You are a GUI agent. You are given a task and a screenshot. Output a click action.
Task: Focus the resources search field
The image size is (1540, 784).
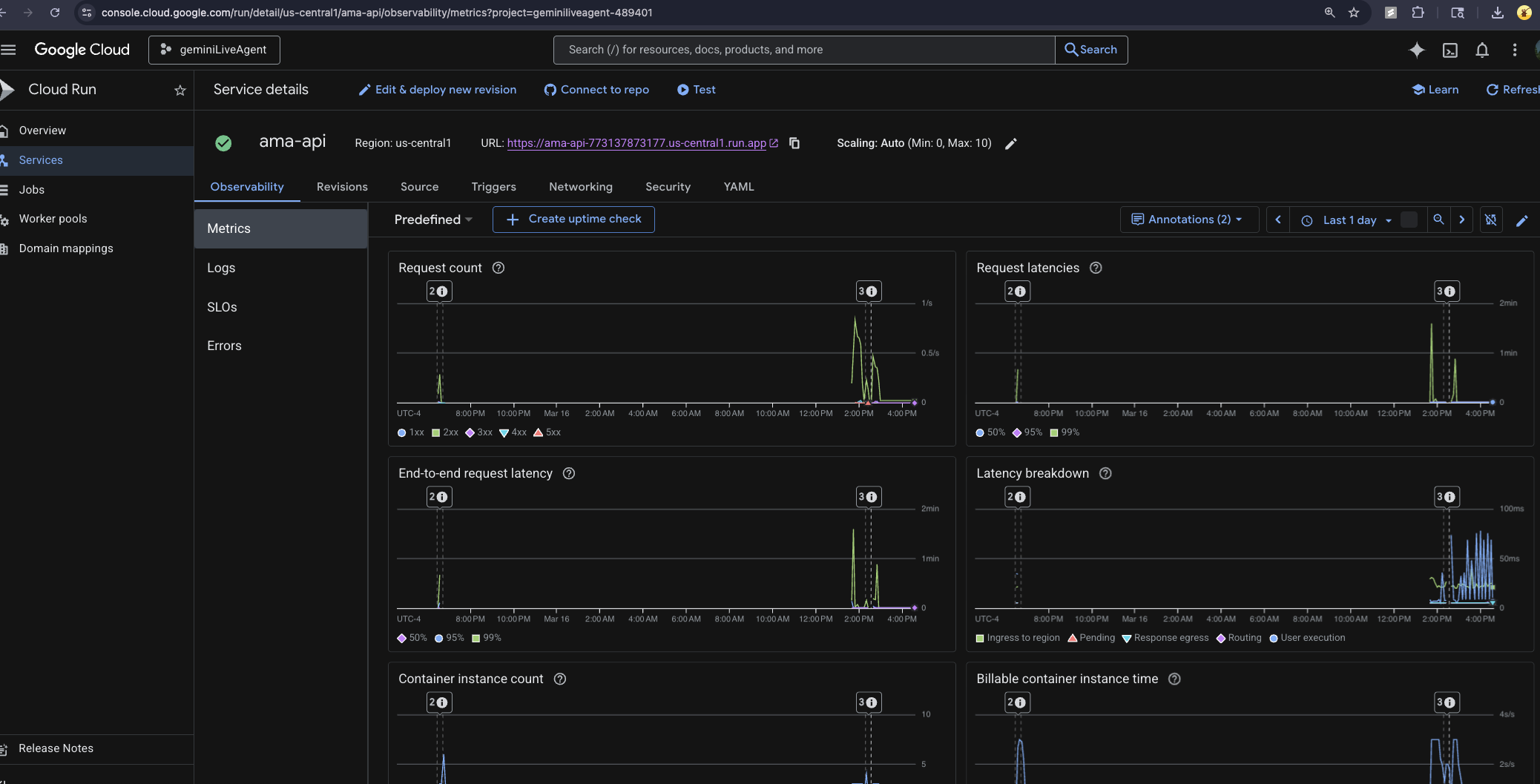(804, 50)
